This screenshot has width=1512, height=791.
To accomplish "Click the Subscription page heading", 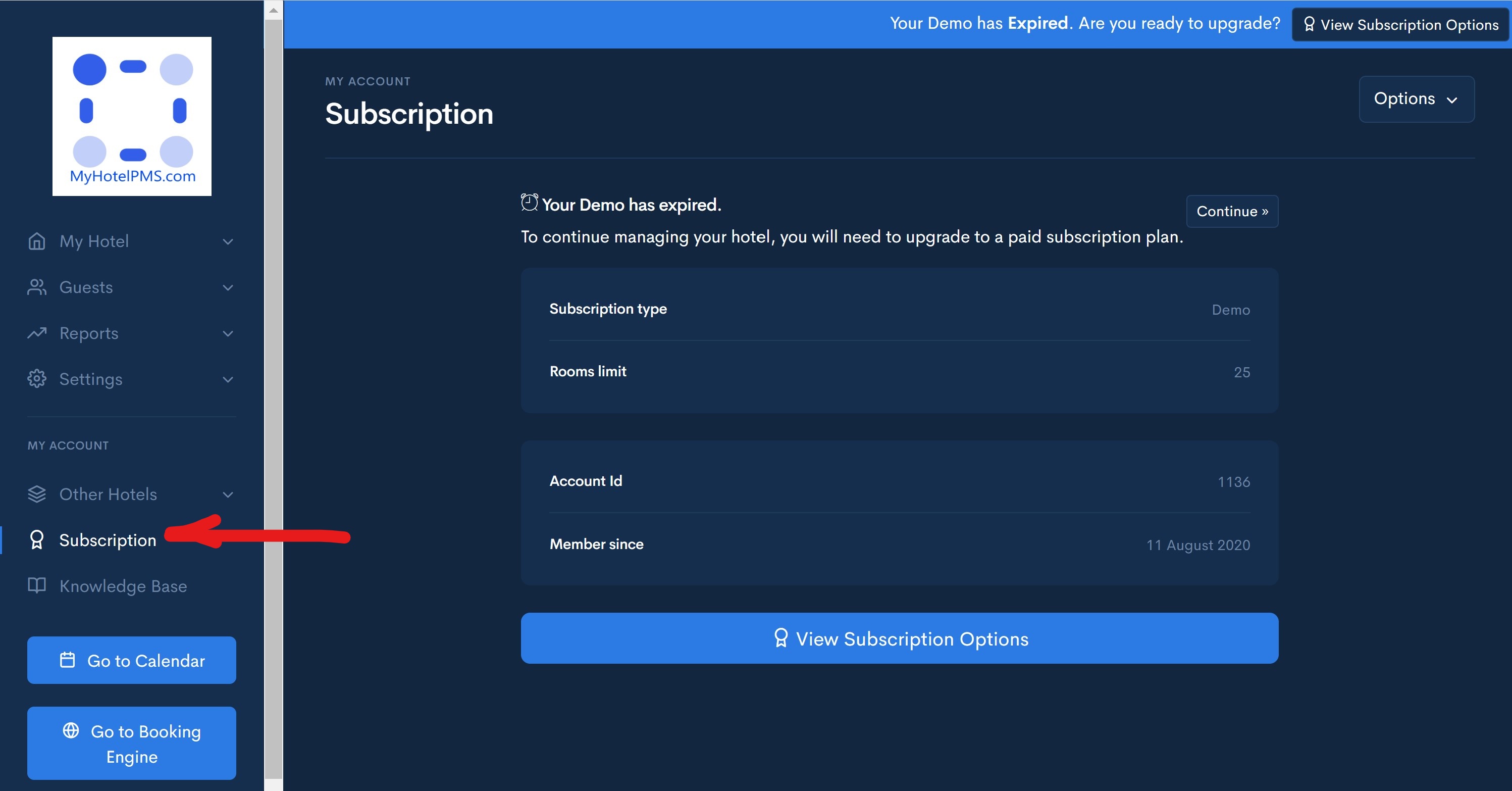I will click(409, 114).
